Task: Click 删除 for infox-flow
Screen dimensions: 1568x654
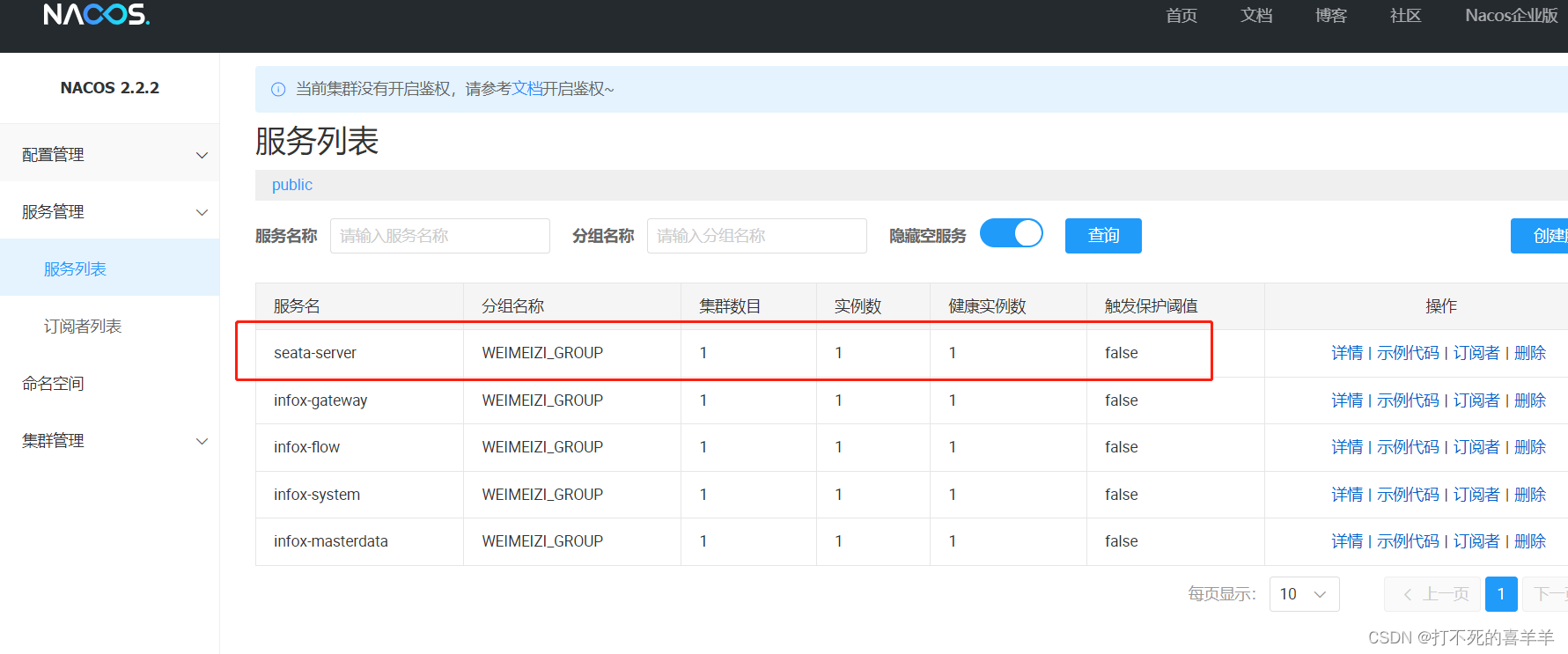Action: [x=1530, y=447]
